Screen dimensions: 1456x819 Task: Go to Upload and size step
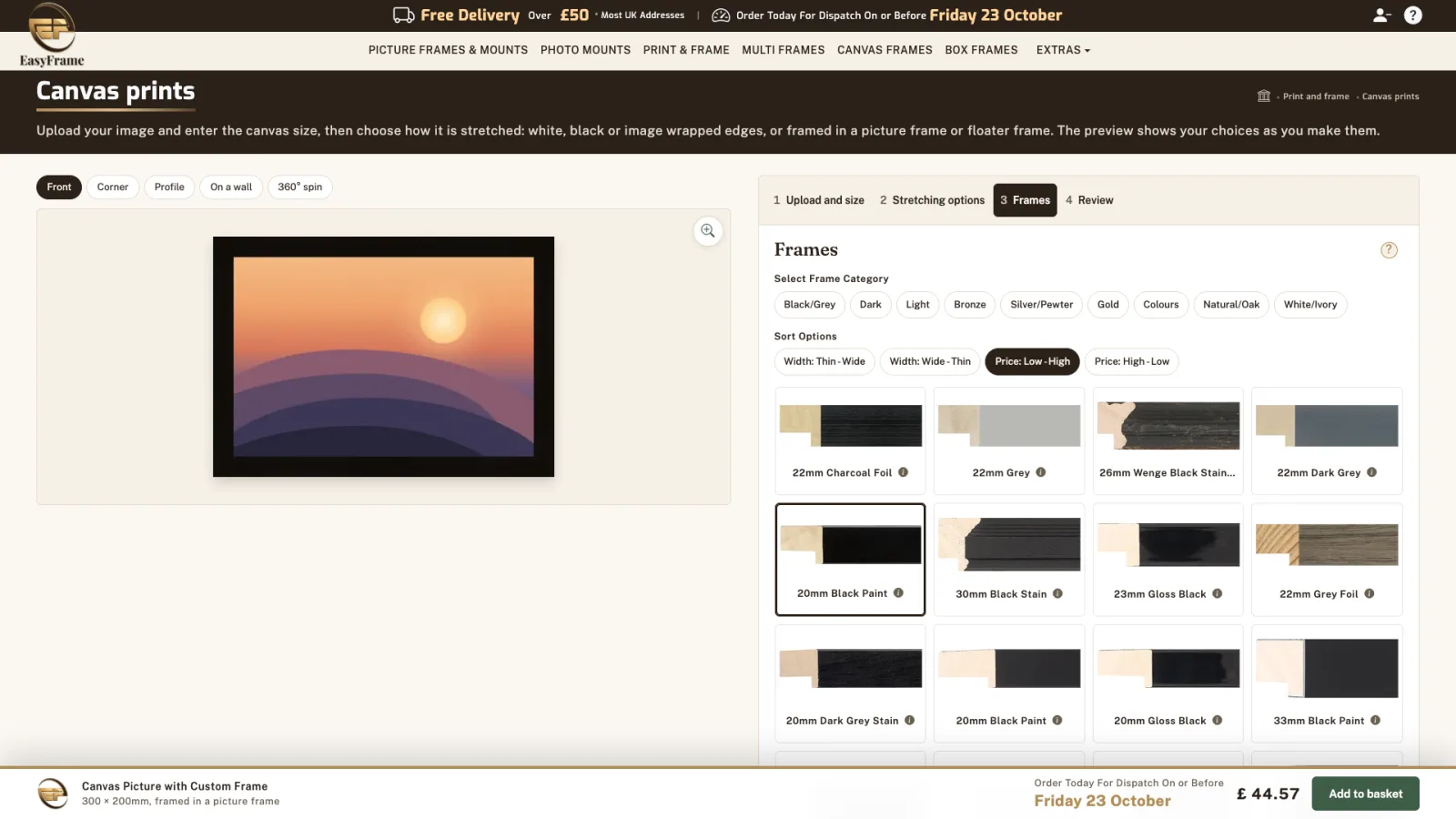pyautogui.click(x=818, y=200)
